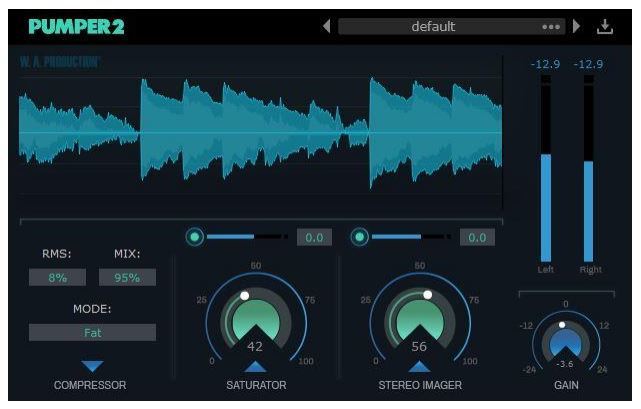The image size is (641, 409).
Task: Collapse the Saturator section up arrow
Action: pyautogui.click(x=256, y=366)
